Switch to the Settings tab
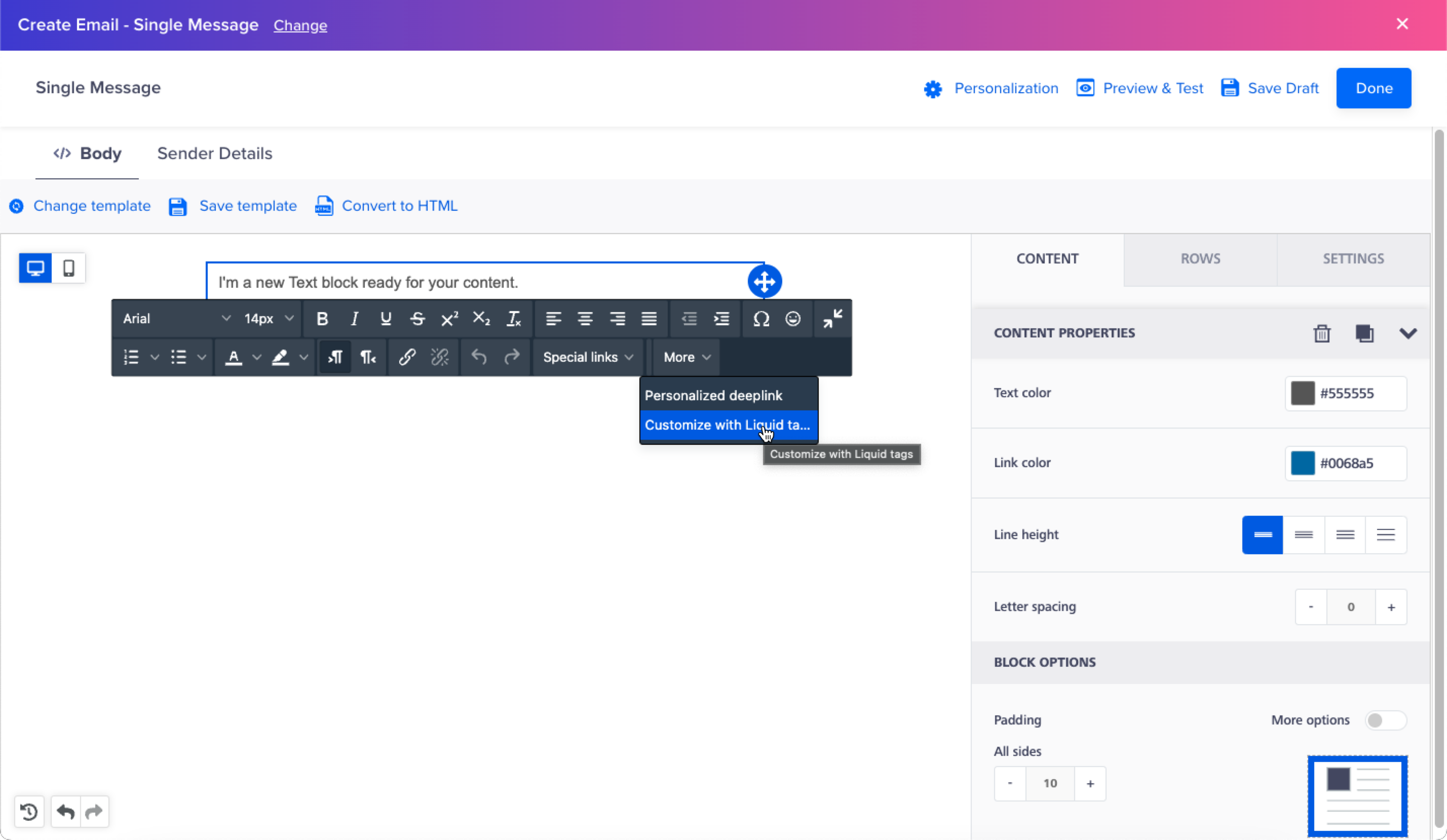 coord(1353,258)
